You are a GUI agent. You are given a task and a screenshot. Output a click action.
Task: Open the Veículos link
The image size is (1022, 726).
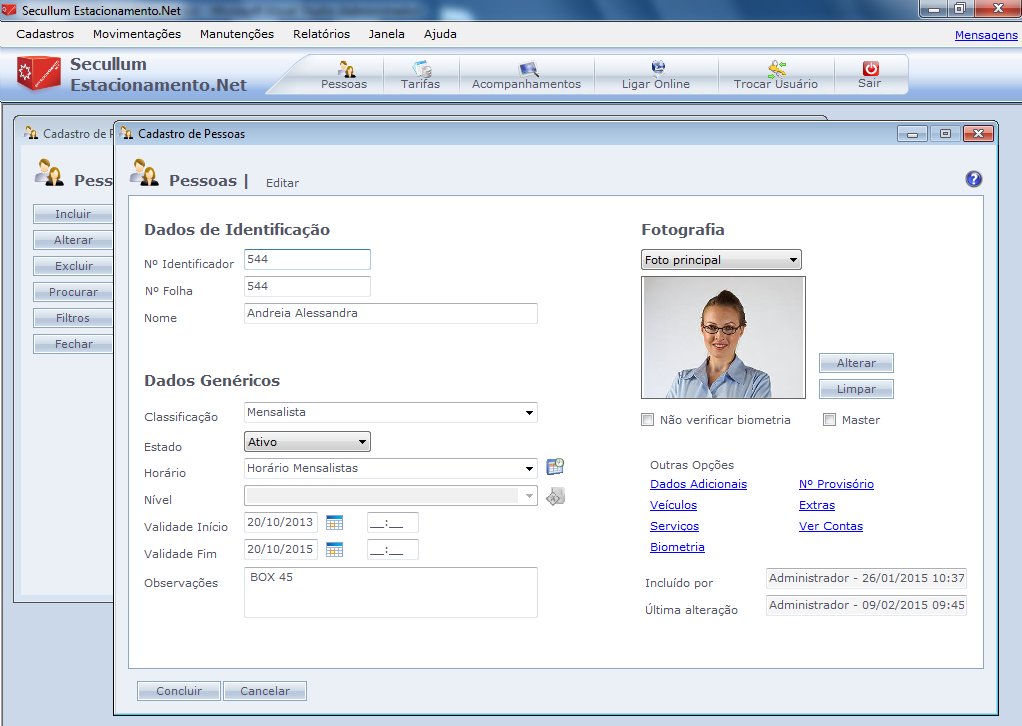coord(673,505)
